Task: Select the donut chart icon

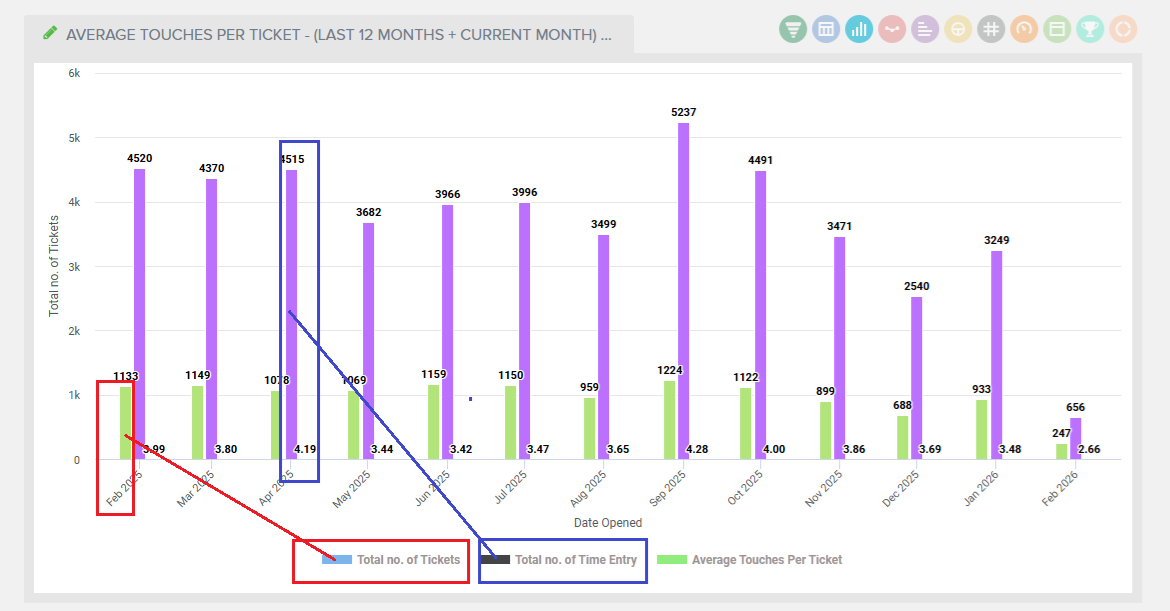Action: pos(1123,29)
